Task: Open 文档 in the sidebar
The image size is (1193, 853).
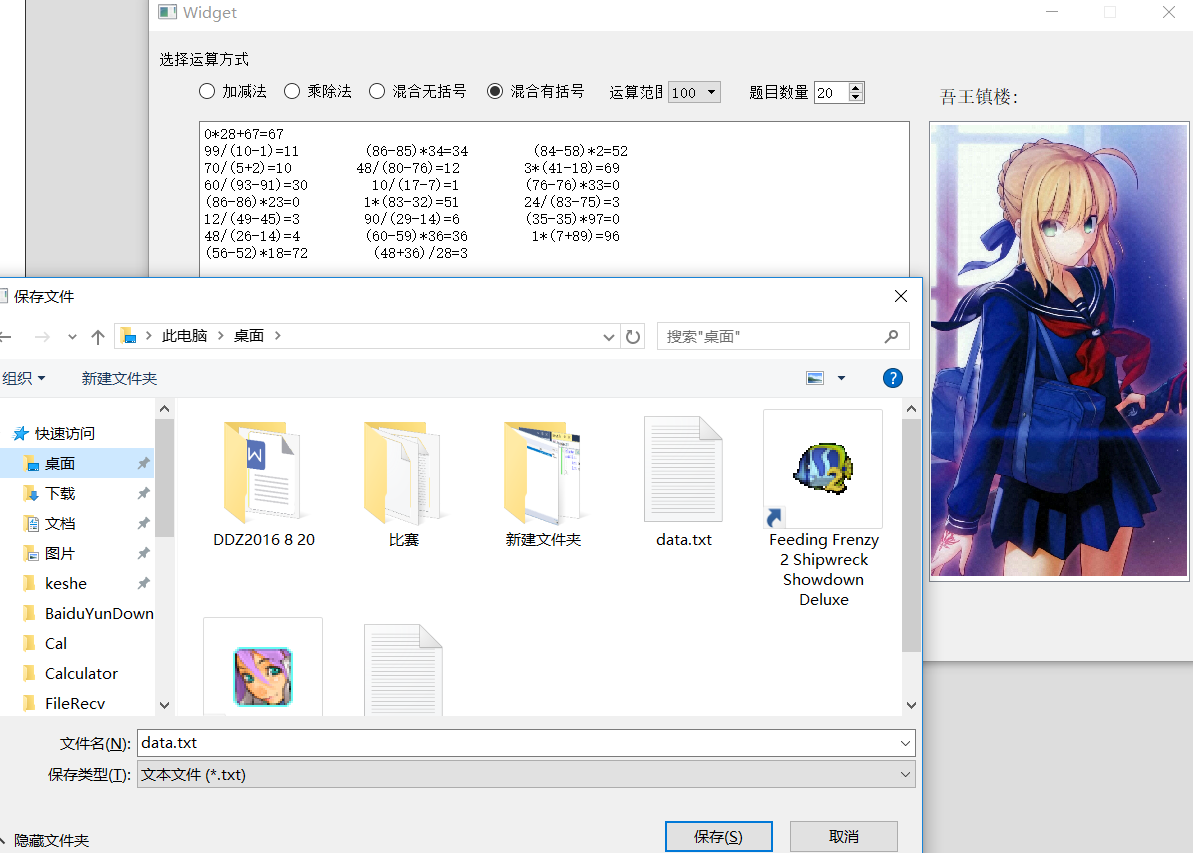Action: pos(59,524)
